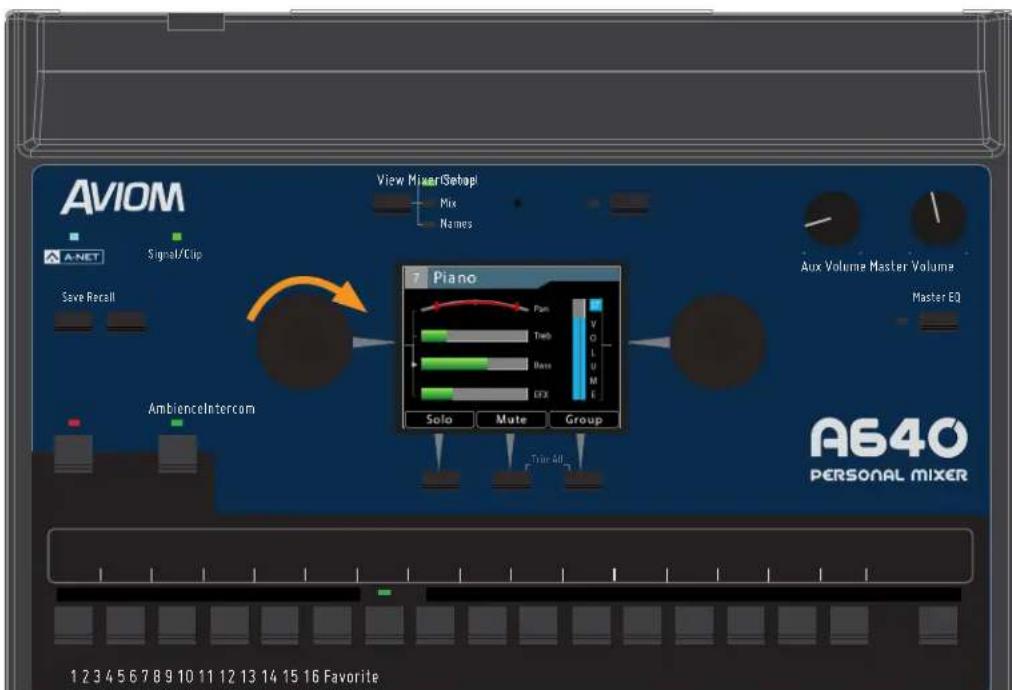Screen dimensions: 1012x690
Task: Select channel 15 button in bottom row
Action: click(x=797, y=625)
